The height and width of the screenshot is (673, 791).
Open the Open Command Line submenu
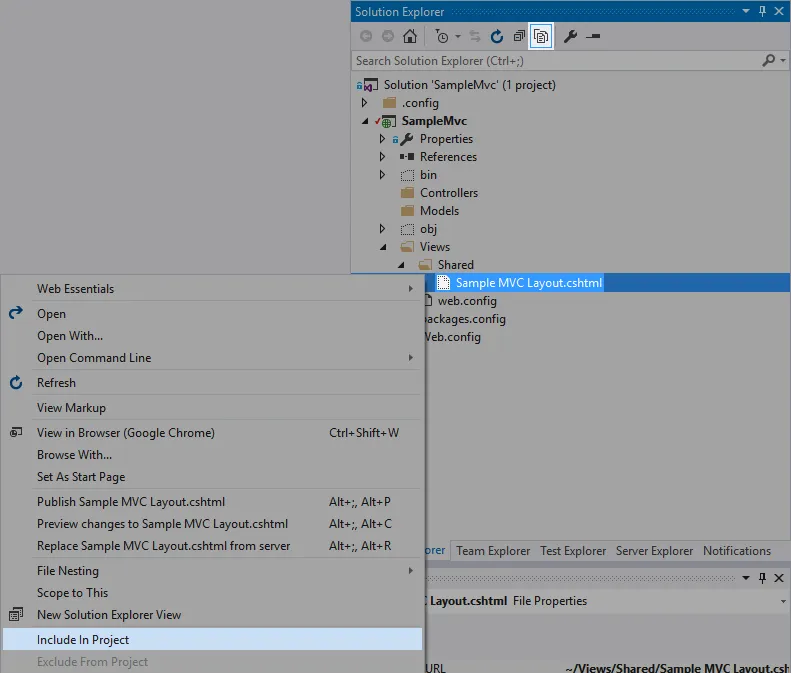[x=212, y=358]
